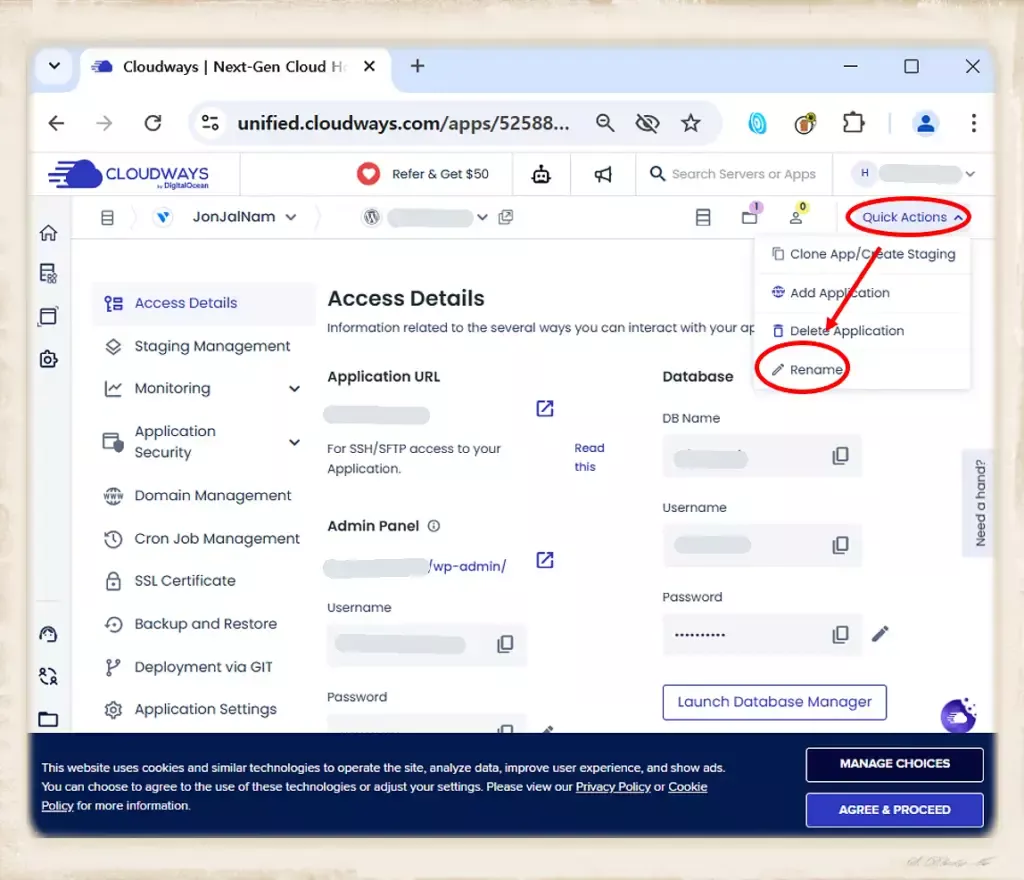Open the Privacy Policy link

tap(612, 787)
